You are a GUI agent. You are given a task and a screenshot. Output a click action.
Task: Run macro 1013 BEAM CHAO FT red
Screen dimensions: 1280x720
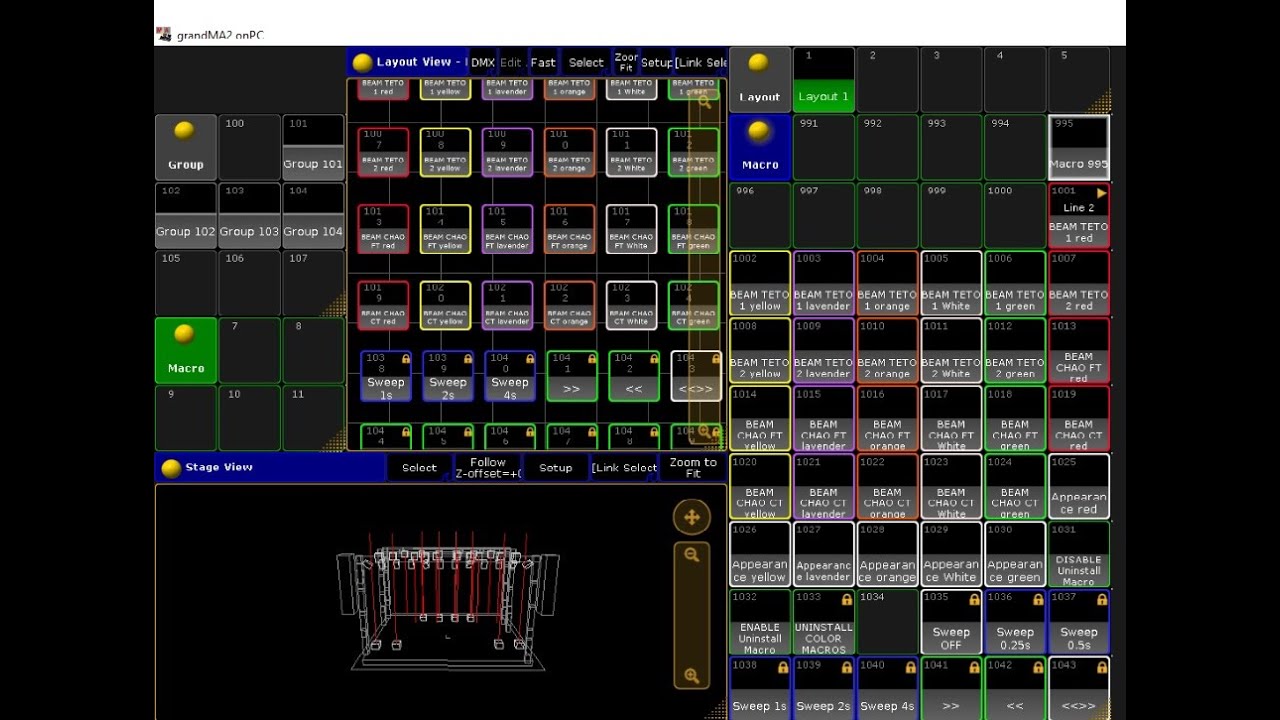tap(1079, 350)
